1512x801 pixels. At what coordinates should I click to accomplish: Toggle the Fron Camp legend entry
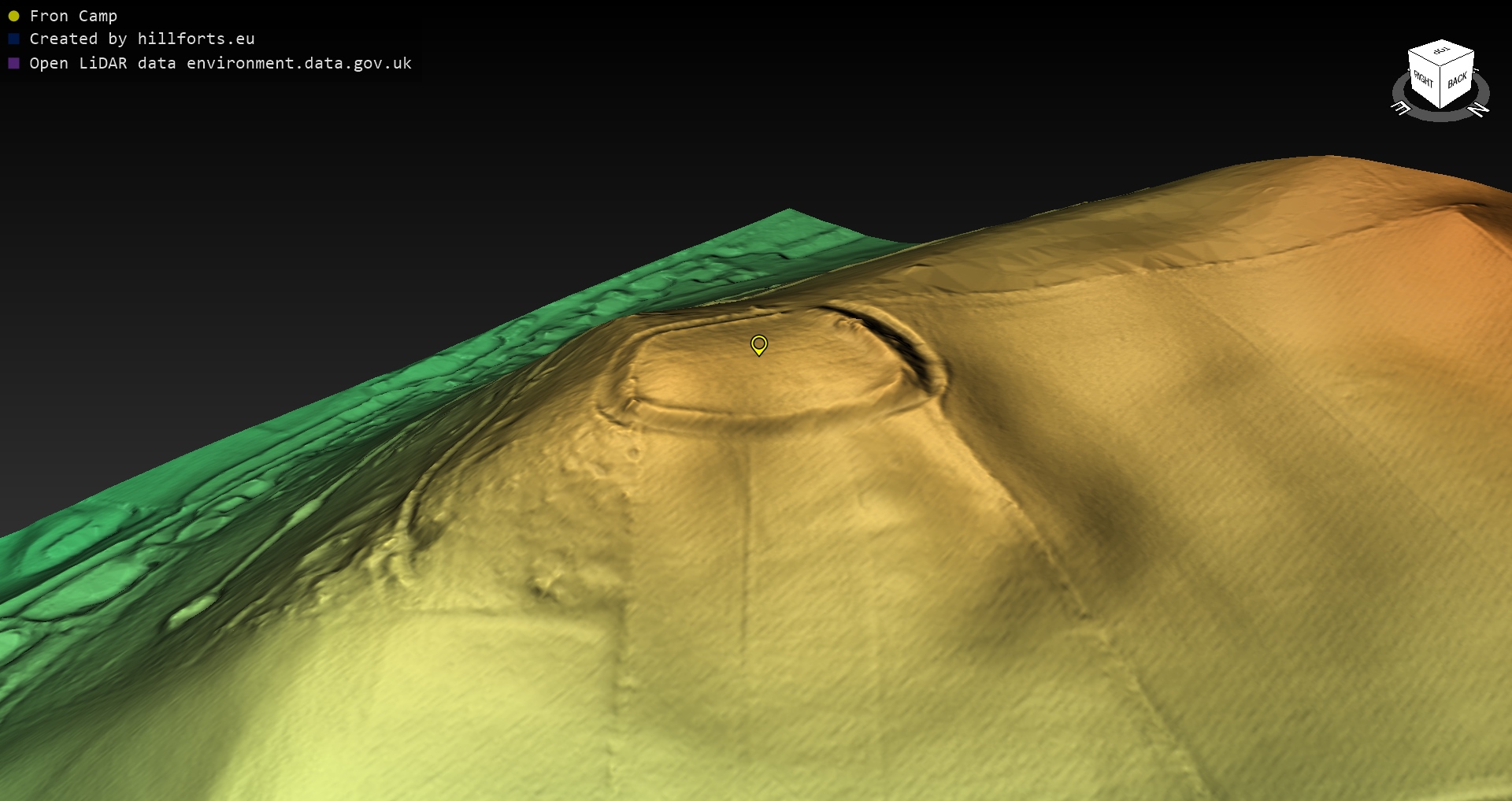point(73,16)
